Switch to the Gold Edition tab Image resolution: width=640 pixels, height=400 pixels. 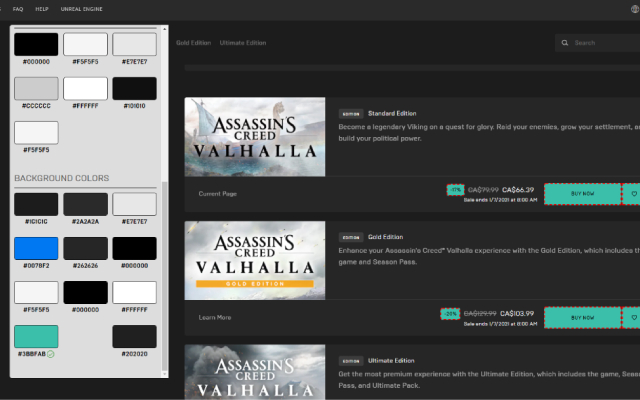click(192, 43)
